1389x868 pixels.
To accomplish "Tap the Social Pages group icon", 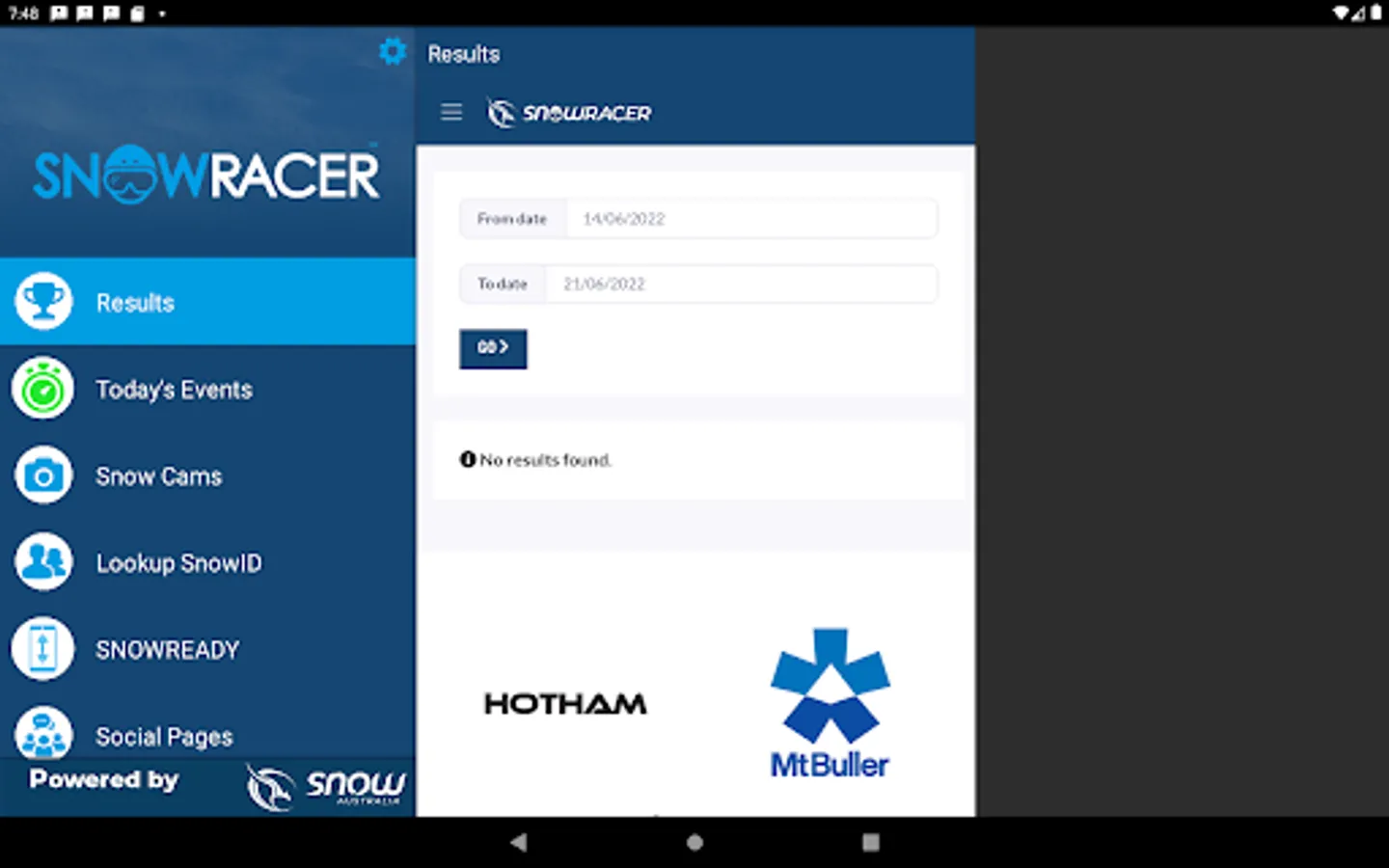I will coord(43,733).
